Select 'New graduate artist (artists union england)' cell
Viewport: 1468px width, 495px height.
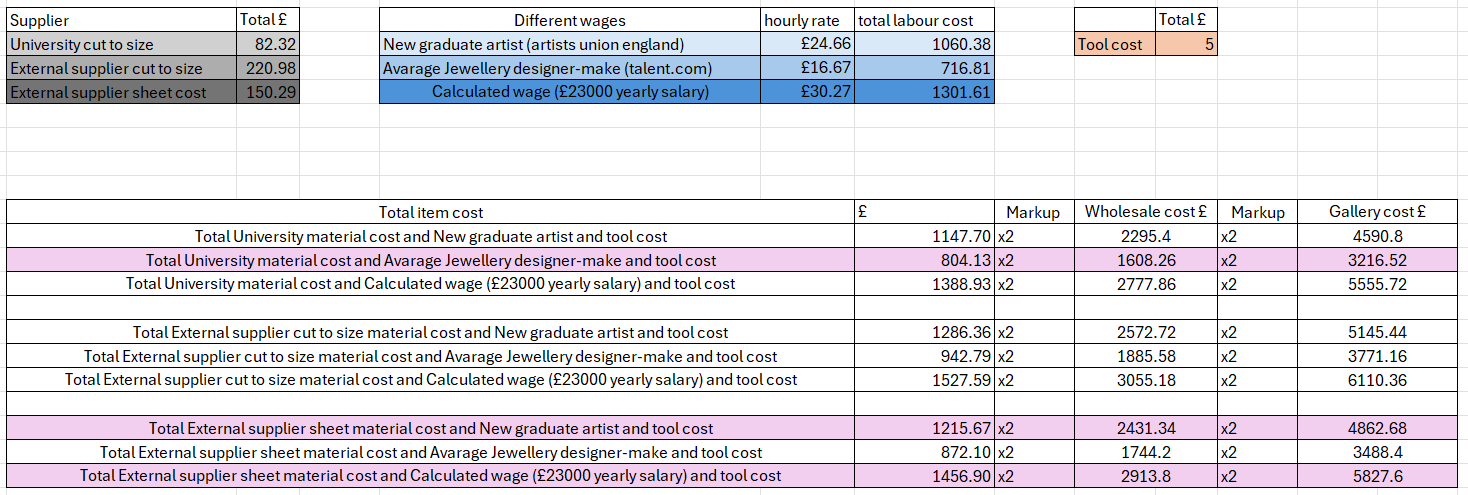570,44
